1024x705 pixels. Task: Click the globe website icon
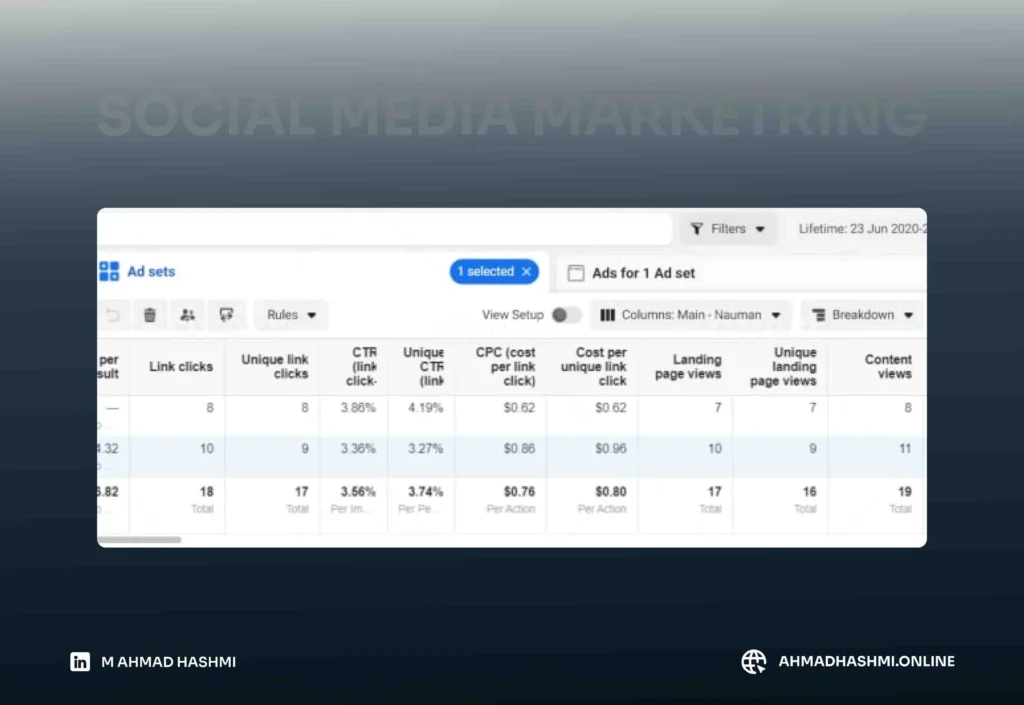(753, 661)
